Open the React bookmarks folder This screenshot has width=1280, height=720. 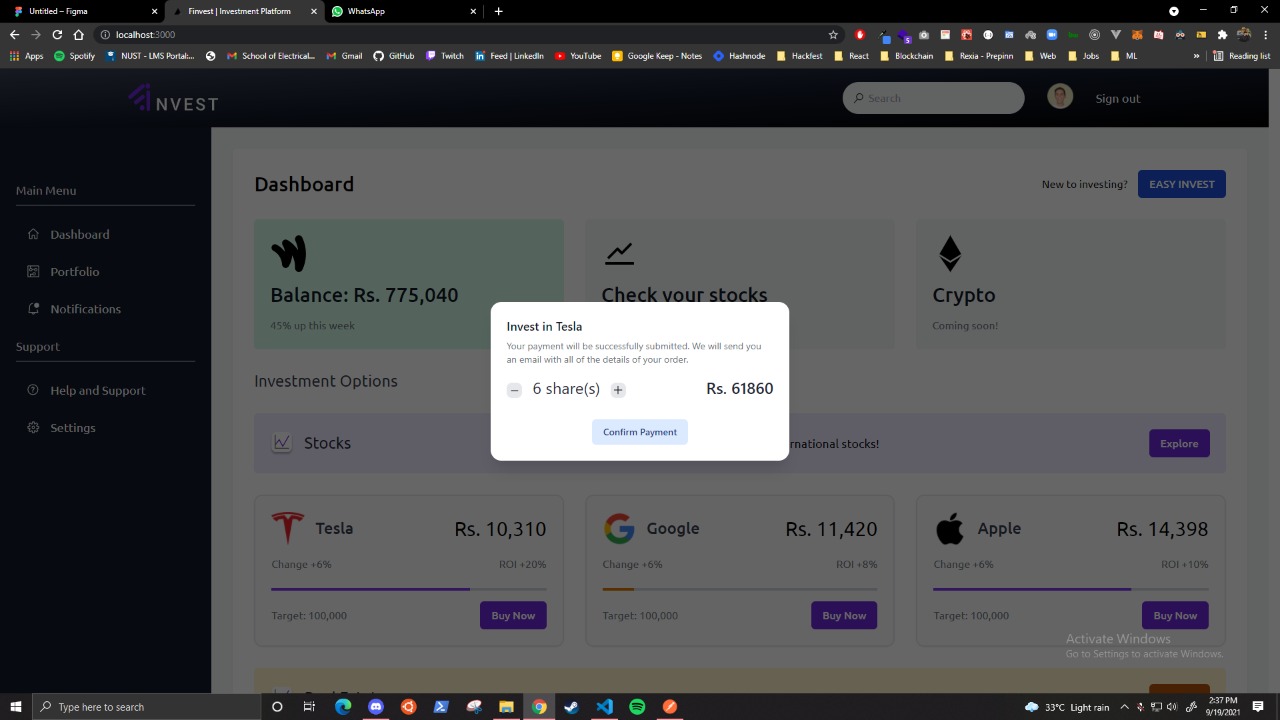[851, 56]
